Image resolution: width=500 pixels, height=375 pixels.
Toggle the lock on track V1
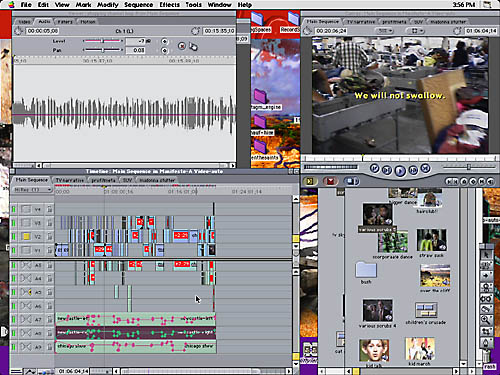click(49, 250)
